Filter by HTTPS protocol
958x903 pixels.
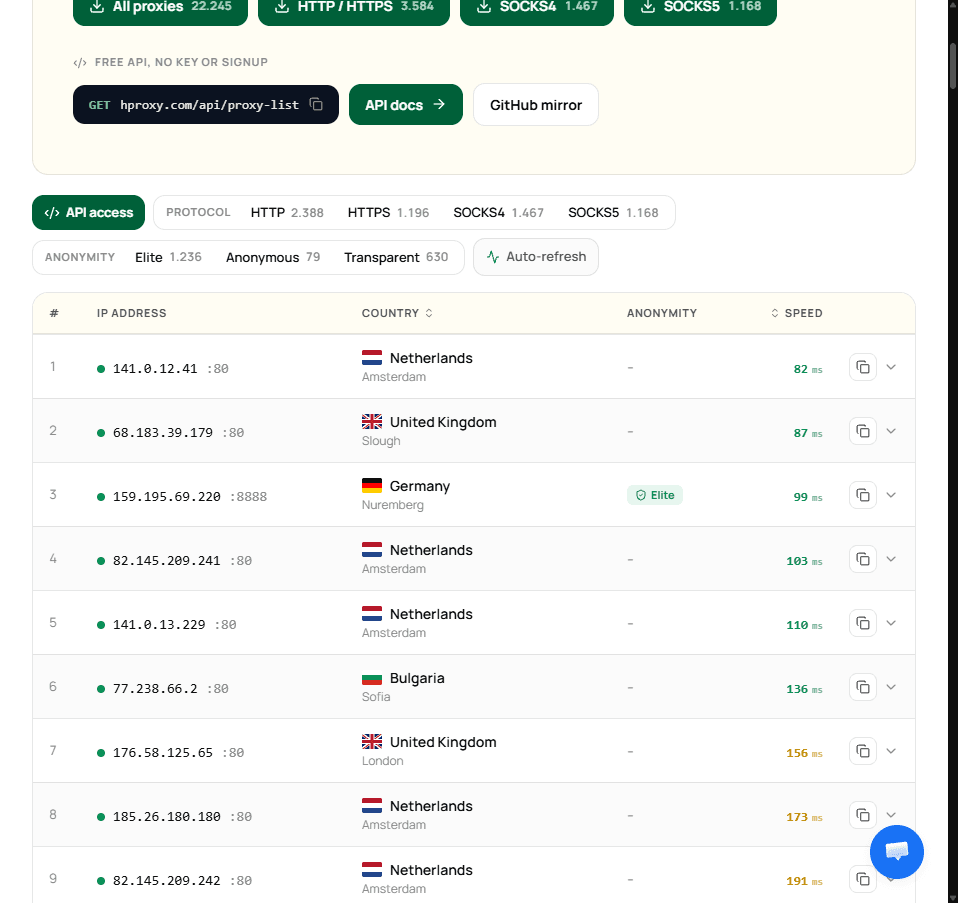[388, 213]
